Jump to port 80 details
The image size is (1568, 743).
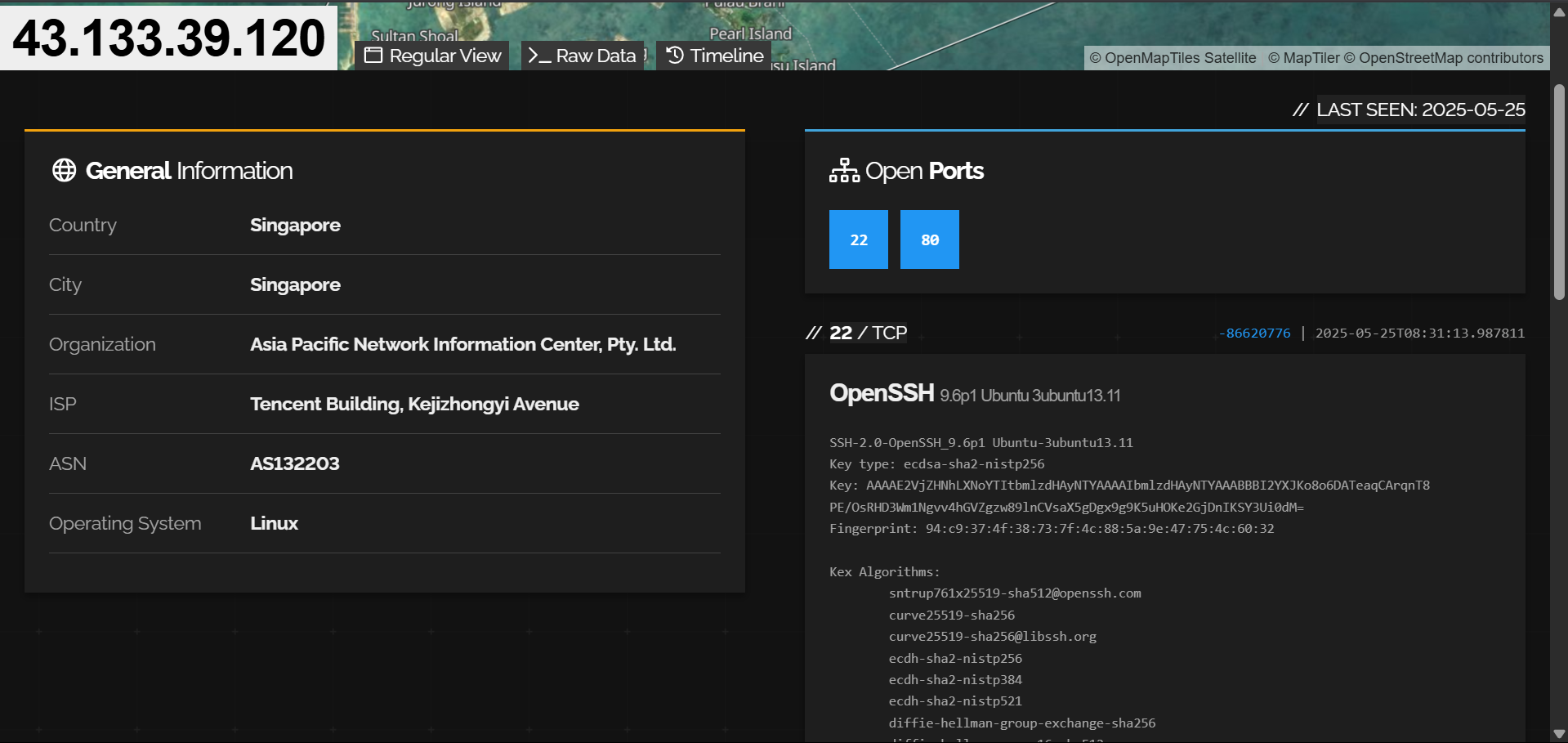929,239
